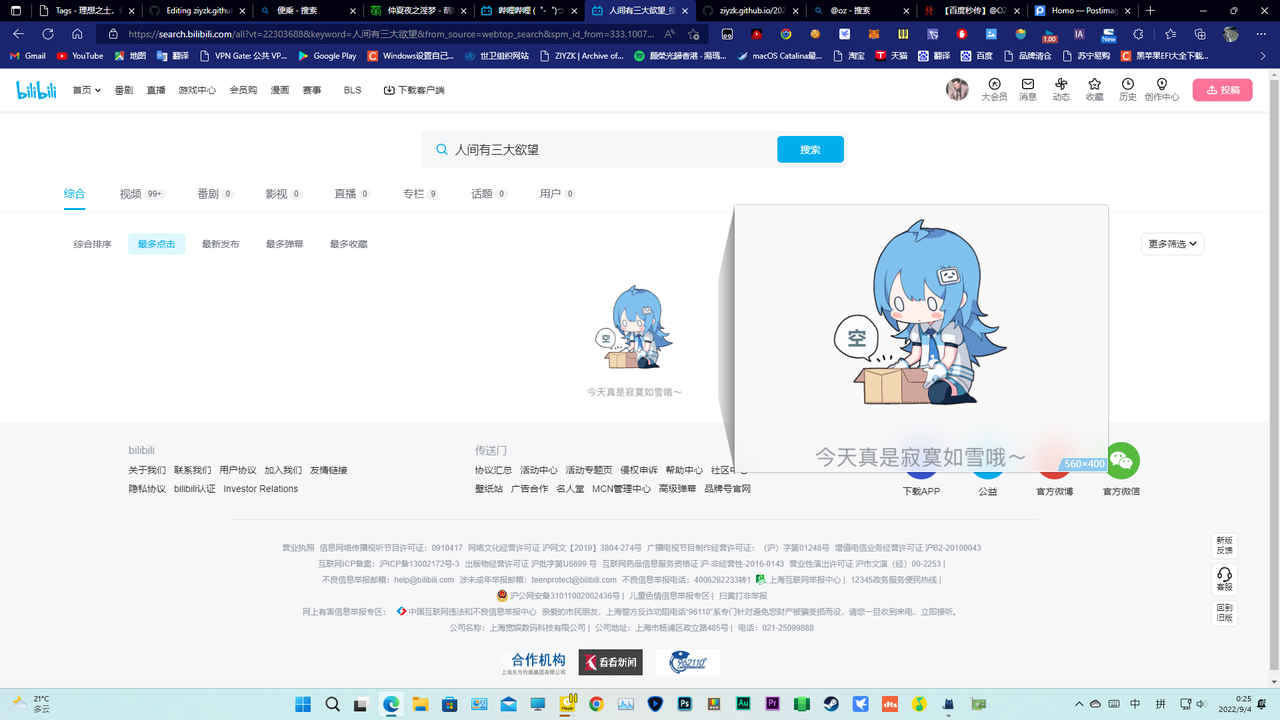Select the 最多收藏 sort option
The height and width of the screenshot is (720, 1280).
coord(347,243)
